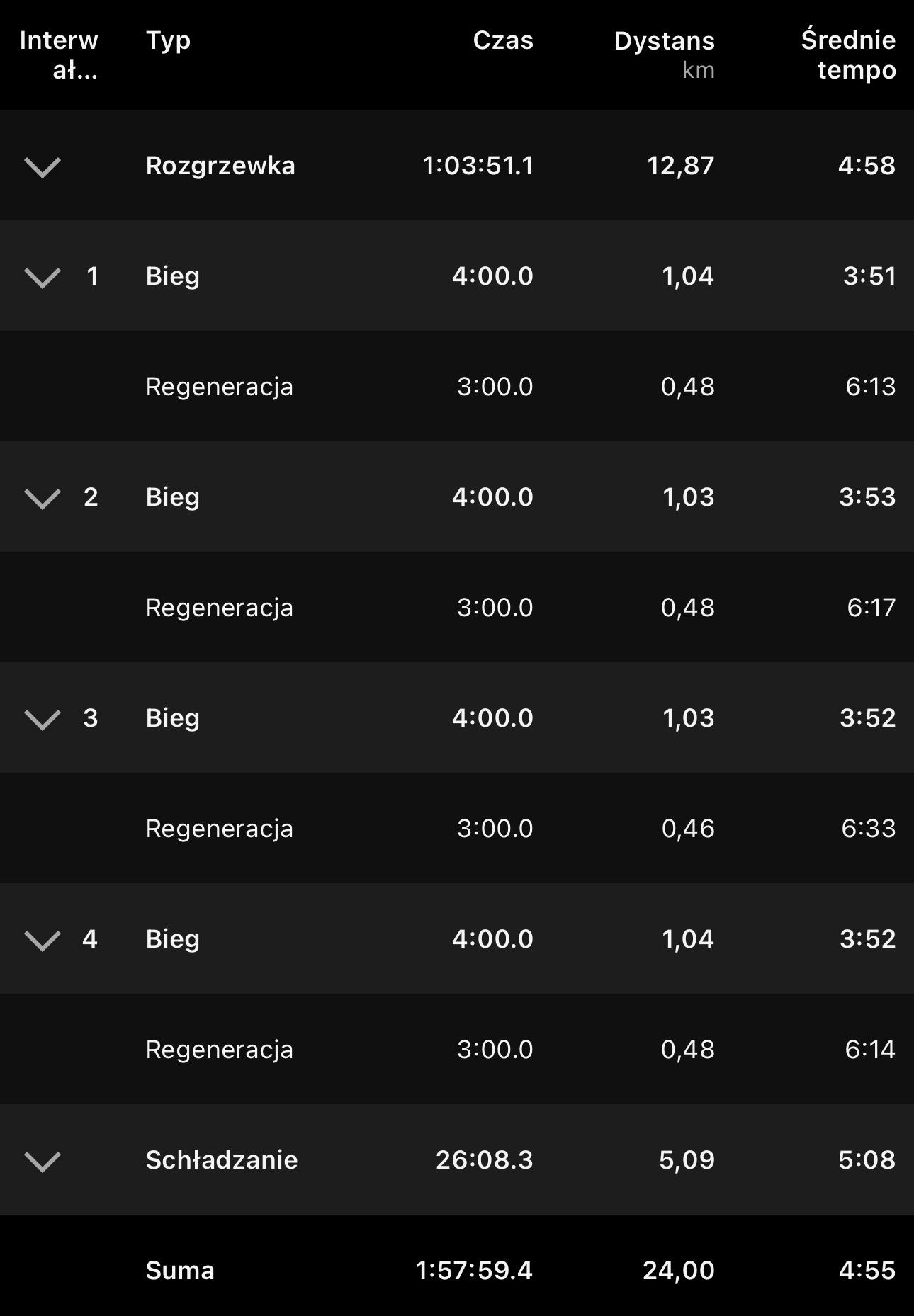Expand the Rozgrzewka warm-up row chevron
This screenshot has width=914, height=1316.
(43, 167)
